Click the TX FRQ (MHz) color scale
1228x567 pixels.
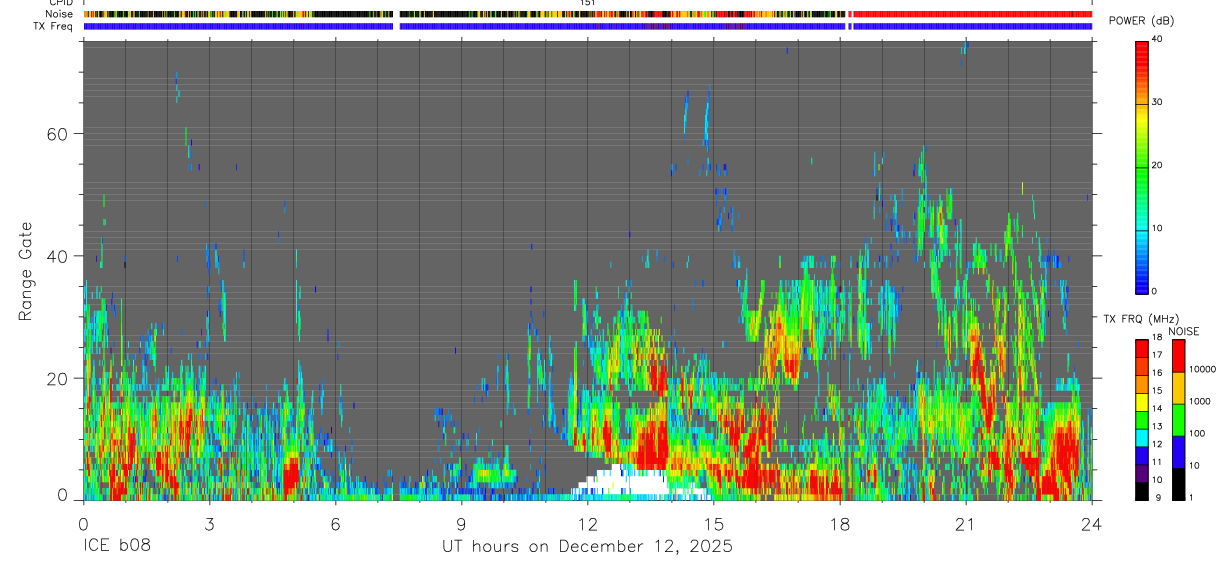(1141, 419)
